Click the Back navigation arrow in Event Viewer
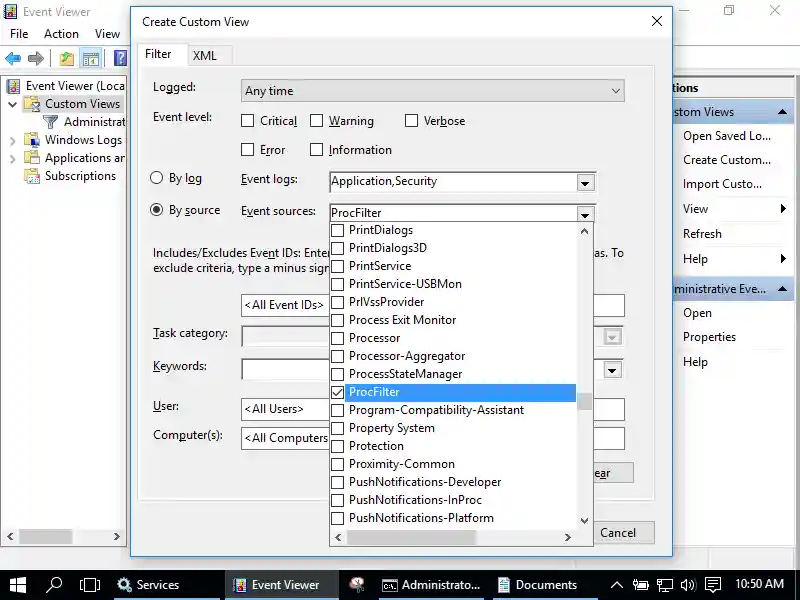The height and width of the screenshot is (600, 800). tap(13, 58)
